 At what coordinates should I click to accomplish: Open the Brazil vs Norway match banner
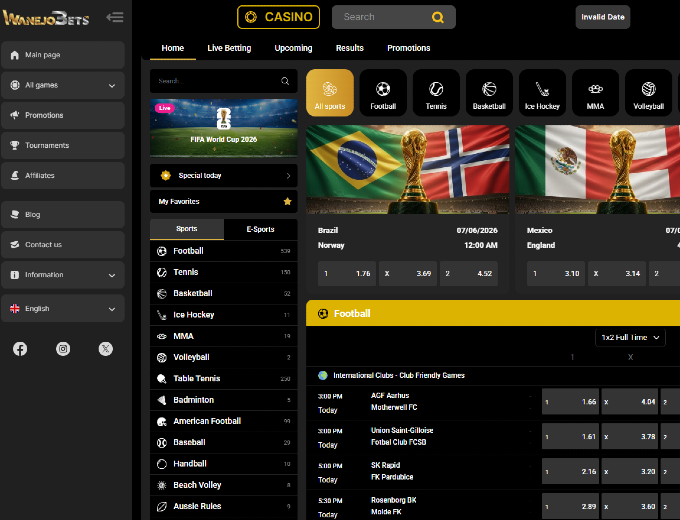408,170
